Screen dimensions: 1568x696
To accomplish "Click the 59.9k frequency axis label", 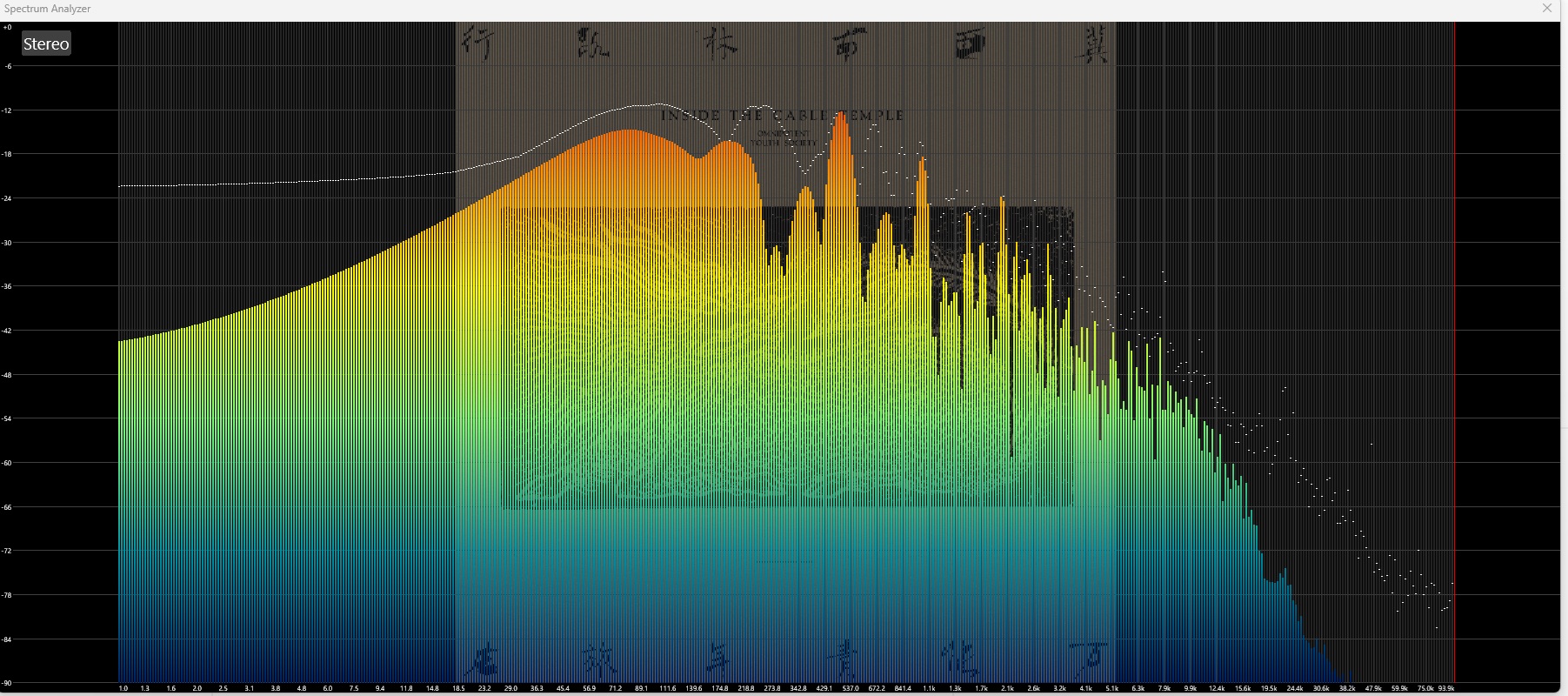I will pyautogui.click(x=1398, y=688).
